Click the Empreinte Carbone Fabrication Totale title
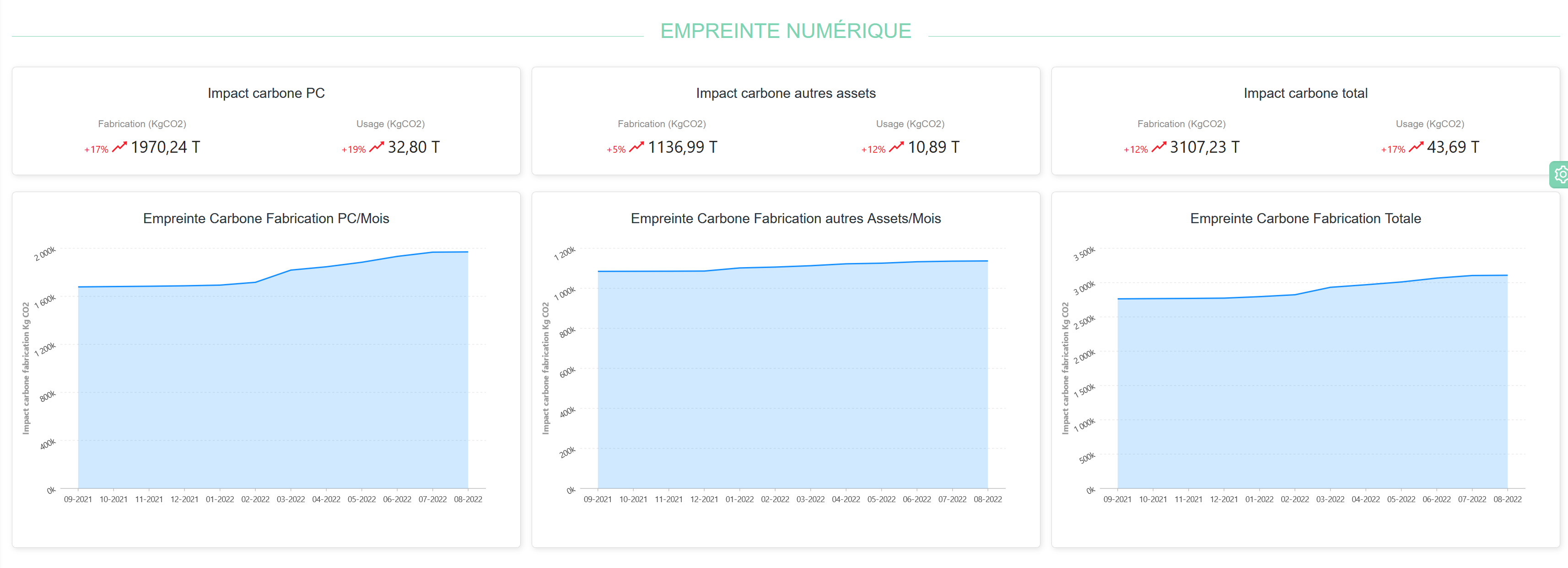The height and width of the screenshot is (568, 1568). pyautogui.click(x=1305, y=218)
